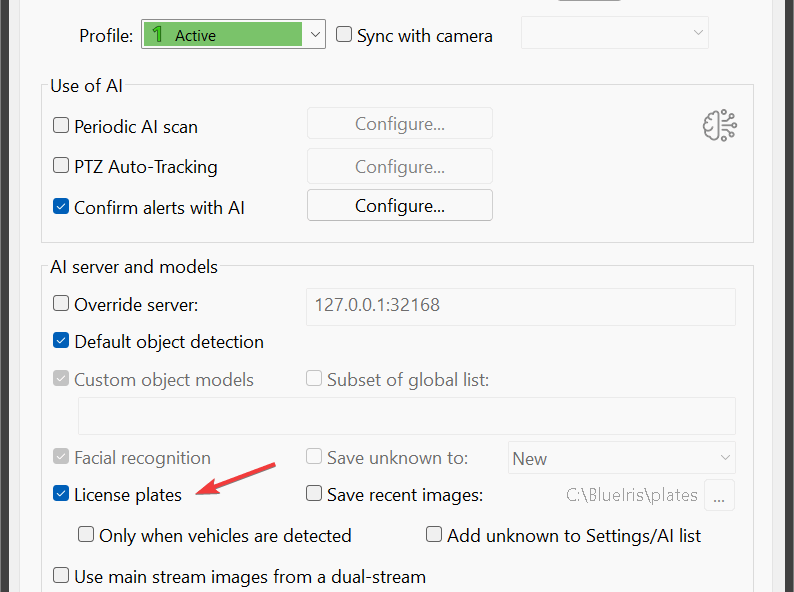This screenshot has width=794, height=592.
Task: Open the Save unknown to dropdown
Action: [621, 458]
